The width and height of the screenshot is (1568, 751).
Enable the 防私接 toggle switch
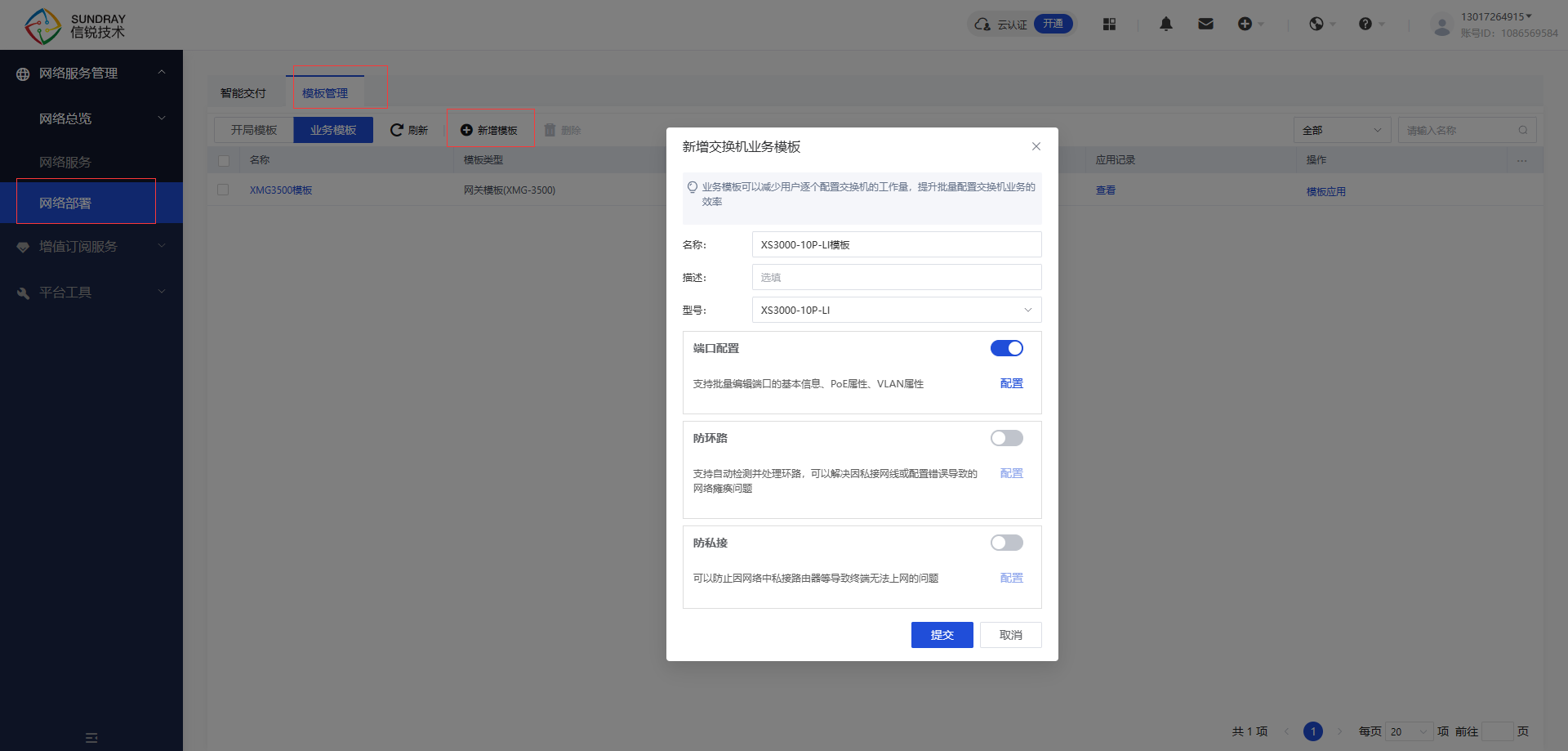click(1006, 543)
